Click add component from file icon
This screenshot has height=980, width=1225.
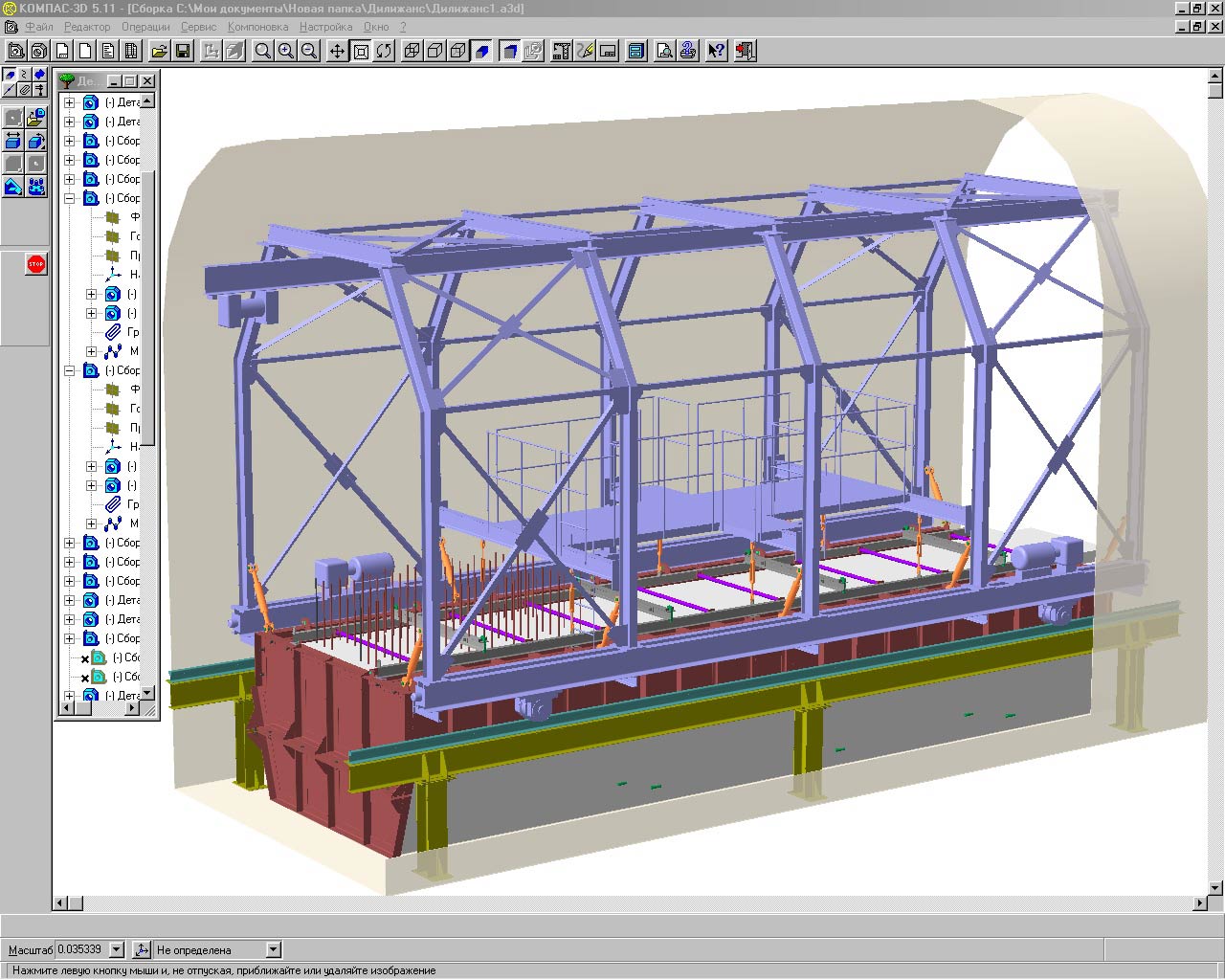click(35, 119)
